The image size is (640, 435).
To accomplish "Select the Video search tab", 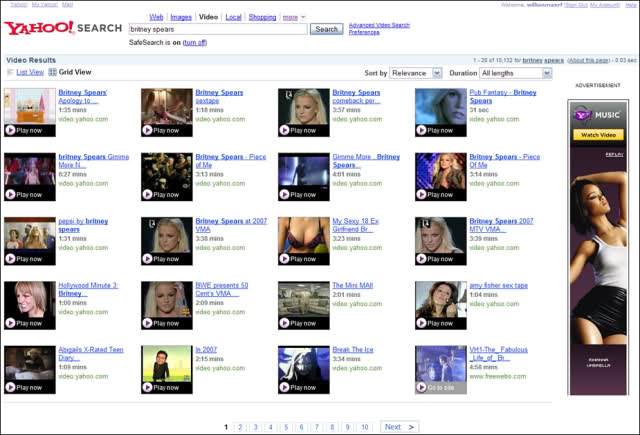I will click(x=208, y=17).
